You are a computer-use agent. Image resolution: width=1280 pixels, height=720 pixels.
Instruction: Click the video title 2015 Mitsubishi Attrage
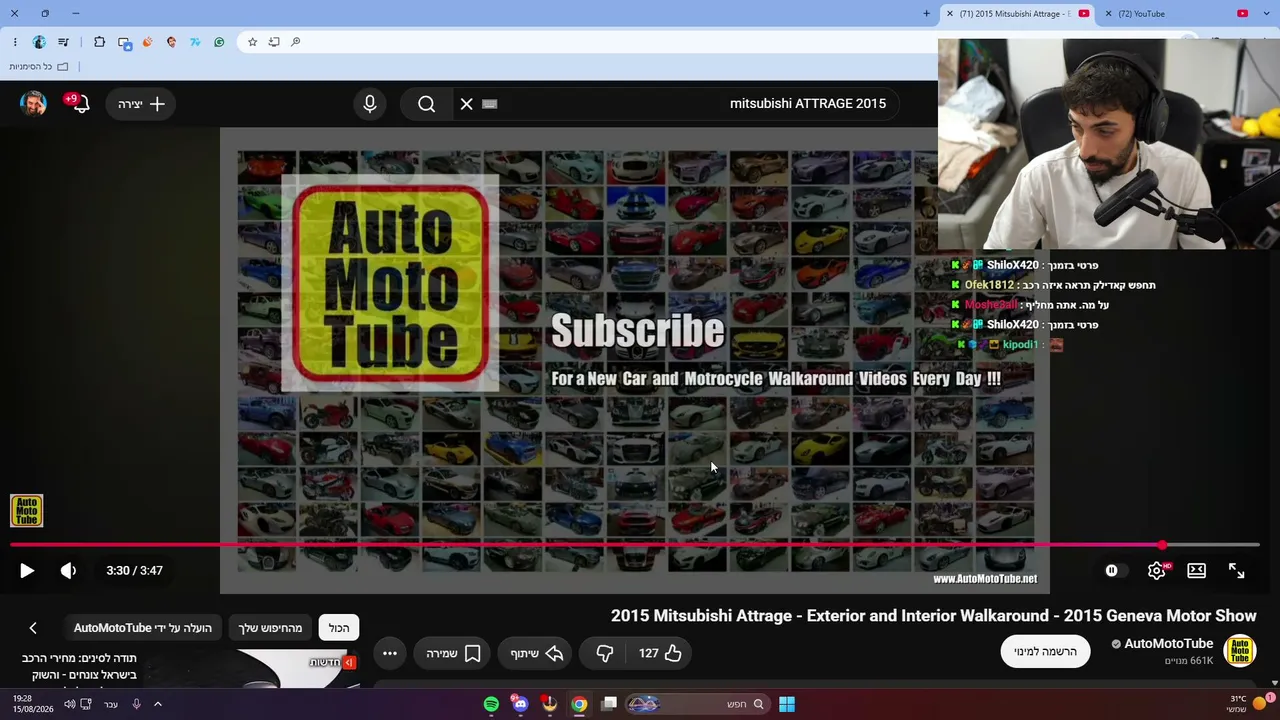tap(933, 616)
